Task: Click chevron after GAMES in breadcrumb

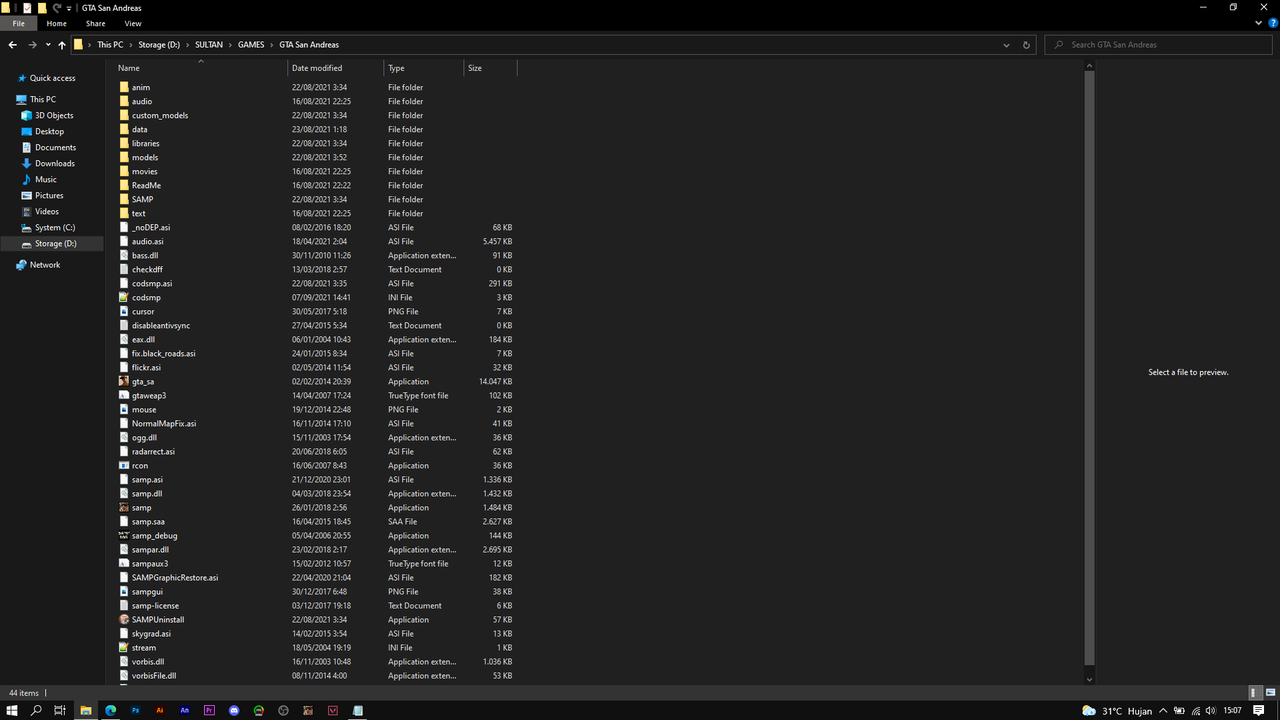Action: pyautogui.click(x=273, y=45)
